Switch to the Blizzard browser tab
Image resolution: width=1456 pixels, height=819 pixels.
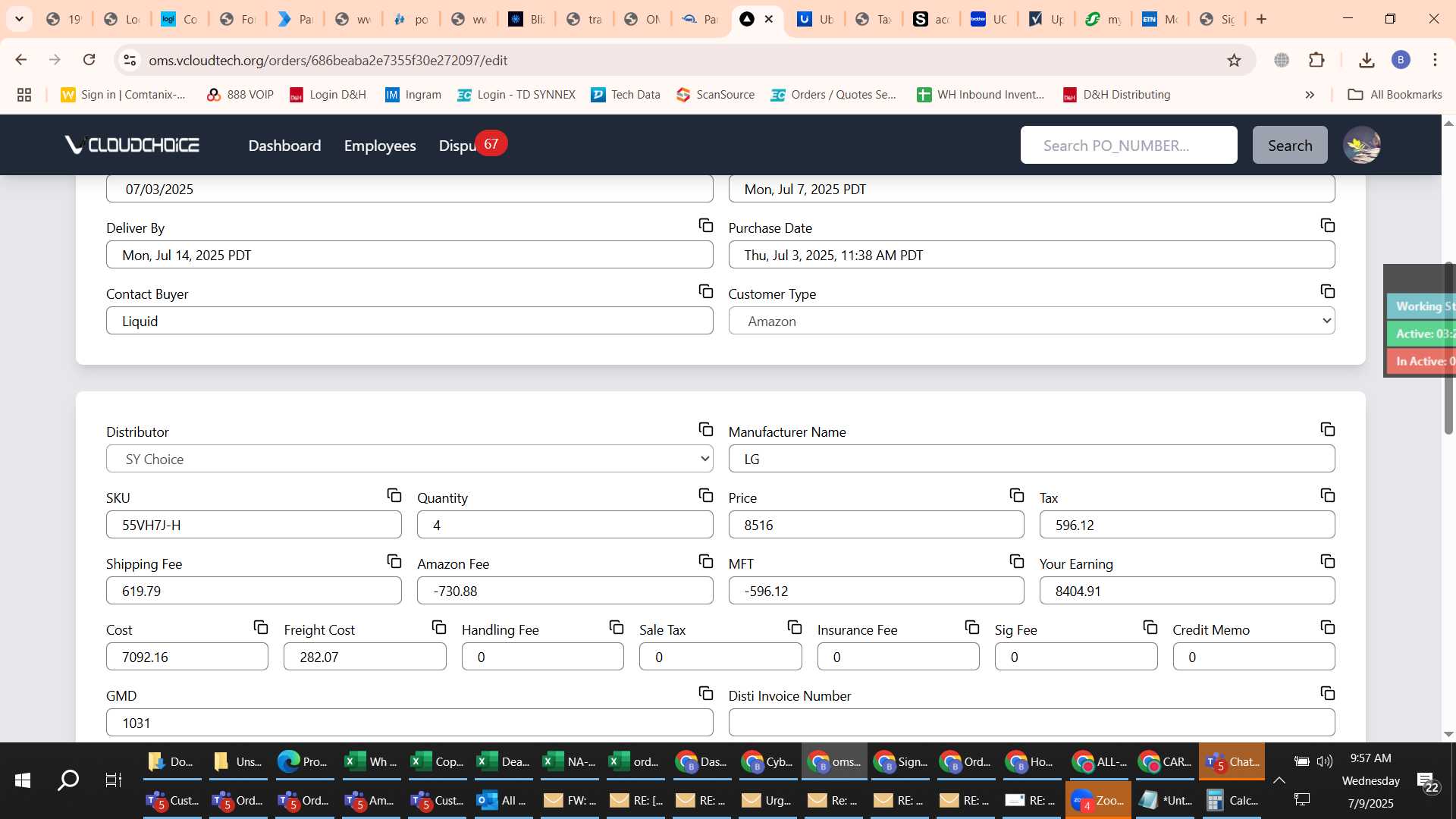[x=527, y=19]
